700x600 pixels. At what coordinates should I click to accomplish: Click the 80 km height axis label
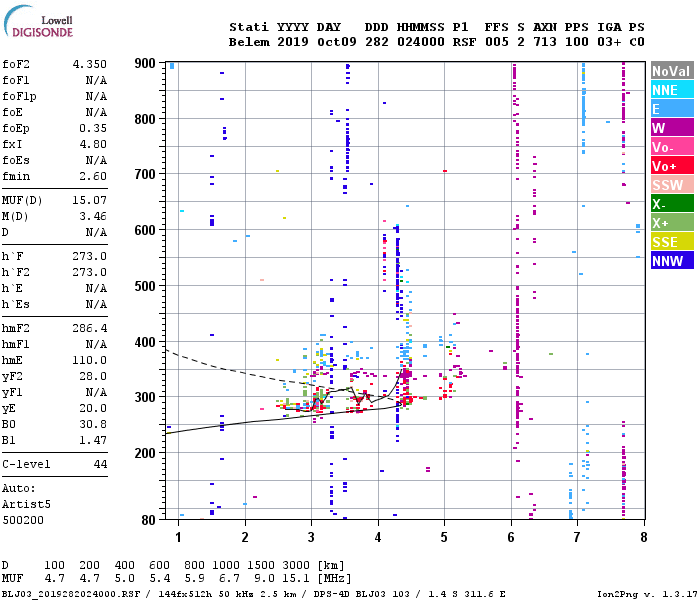149,520
